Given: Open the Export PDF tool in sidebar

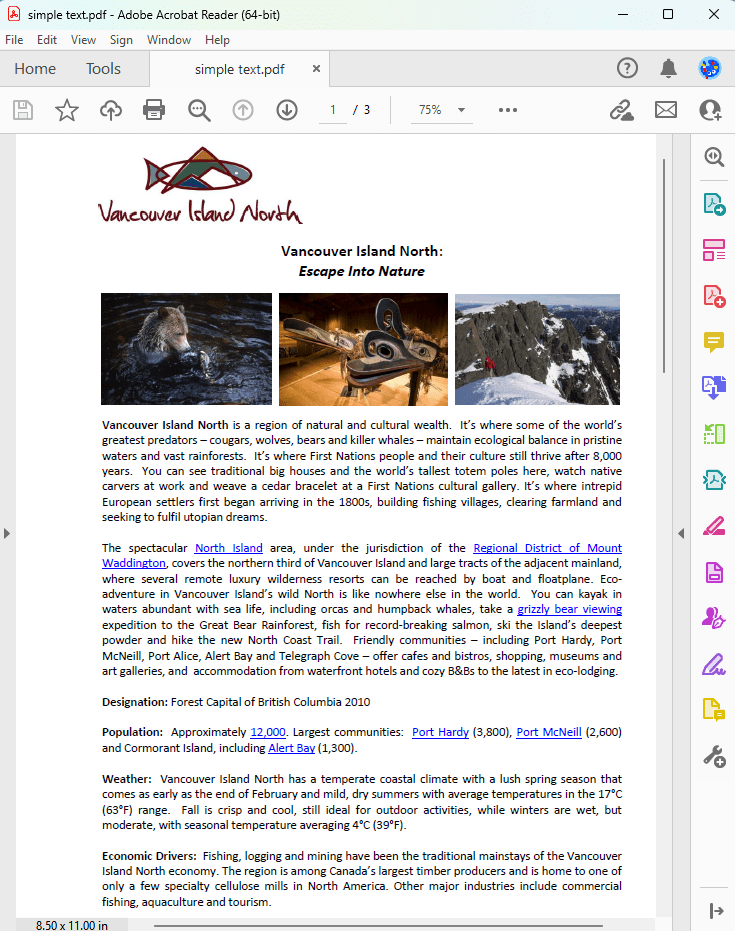Looking at the screenshot, I should (x=713, y=204).
